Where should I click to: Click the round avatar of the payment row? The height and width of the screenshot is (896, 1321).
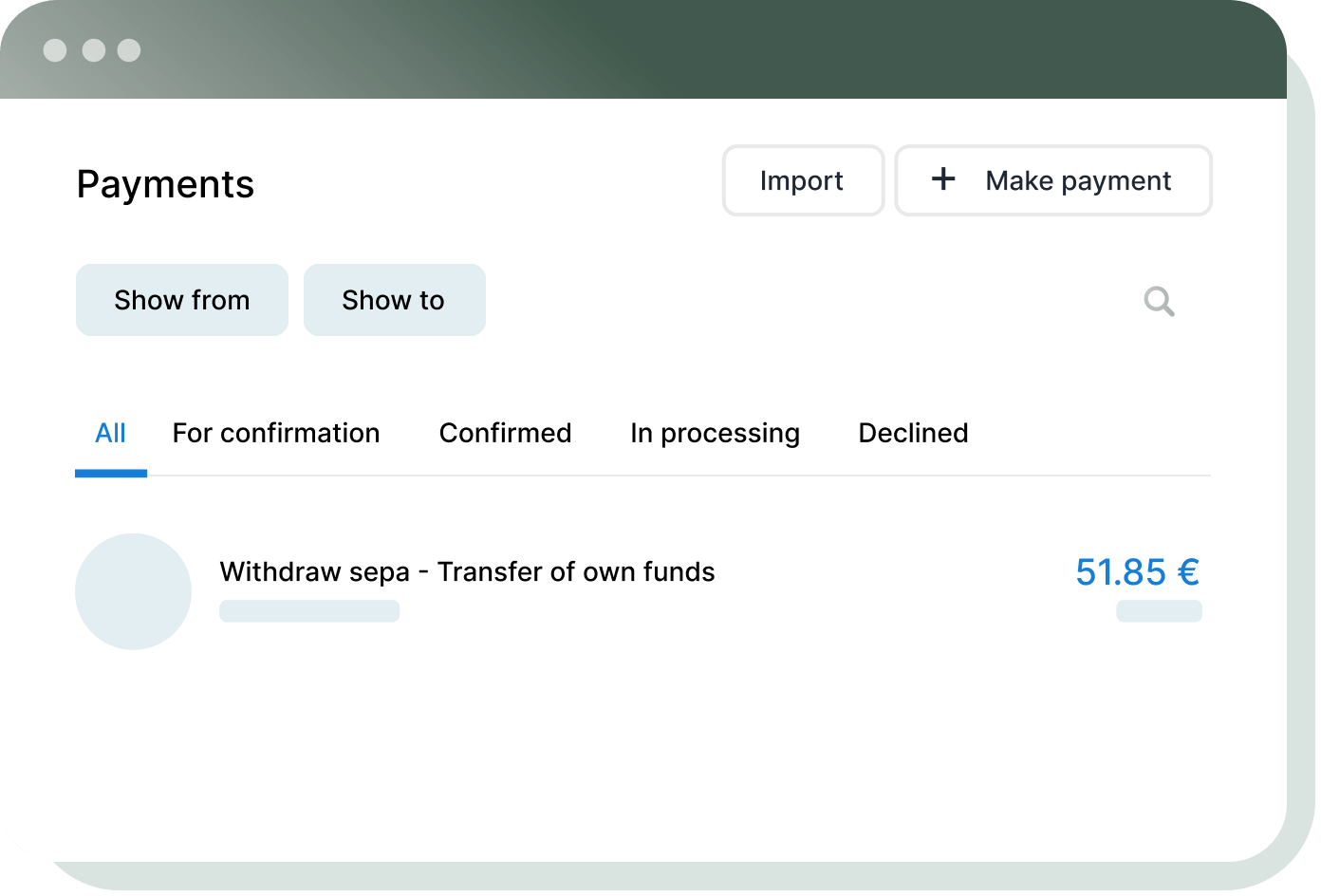tap(133, 591)
